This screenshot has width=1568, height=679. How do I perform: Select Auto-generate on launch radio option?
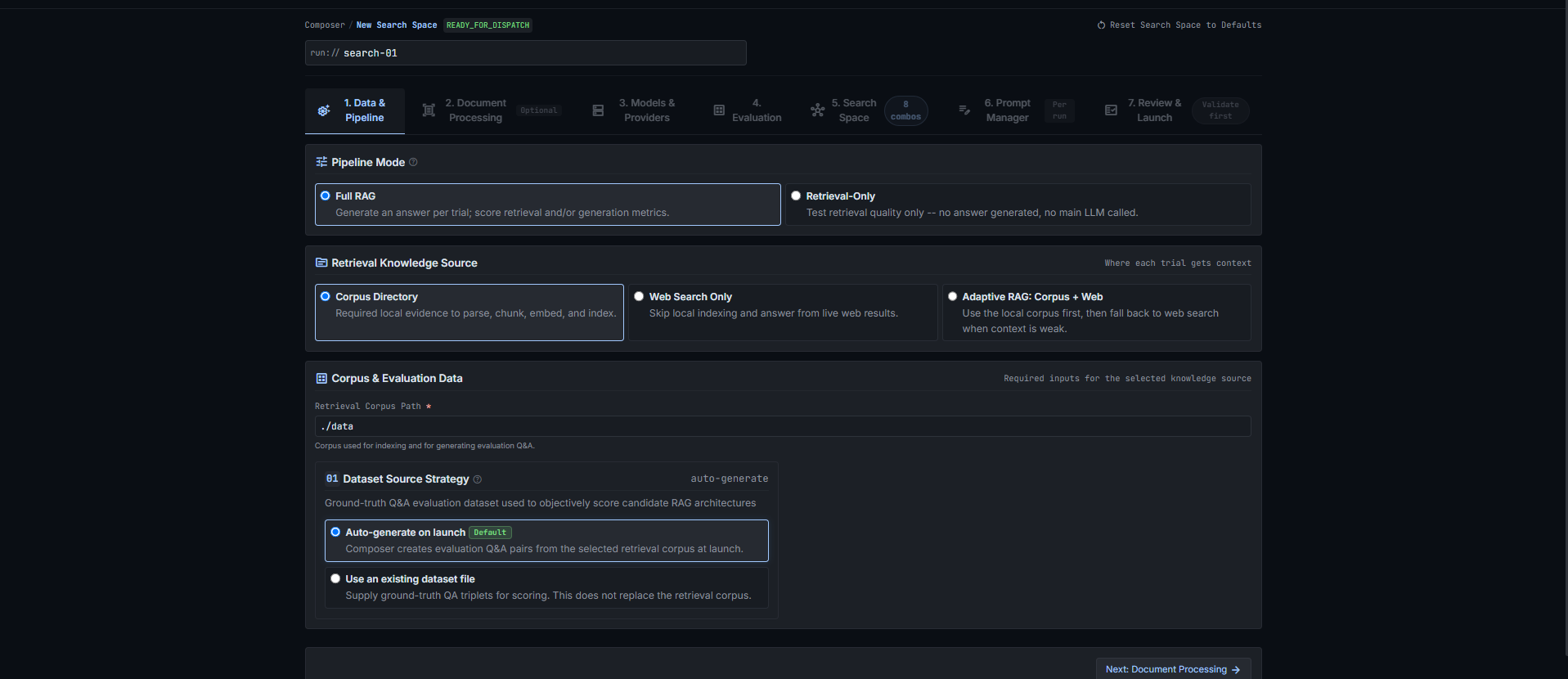point(335,532)
